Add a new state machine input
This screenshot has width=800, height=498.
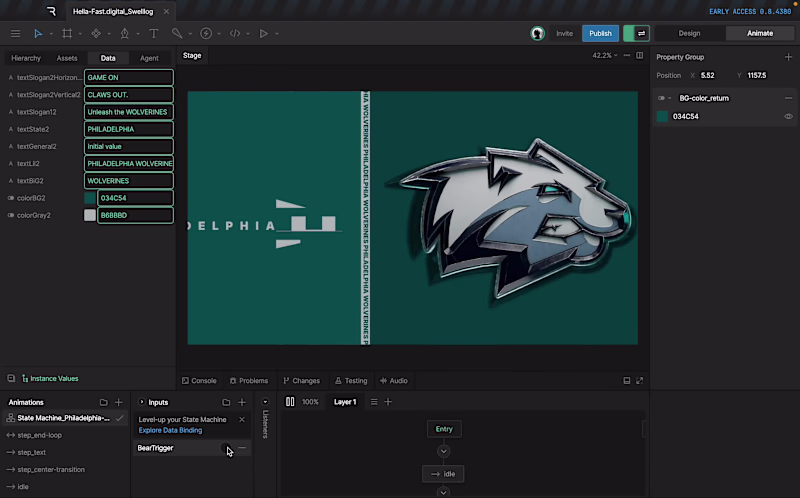[242, 403]
